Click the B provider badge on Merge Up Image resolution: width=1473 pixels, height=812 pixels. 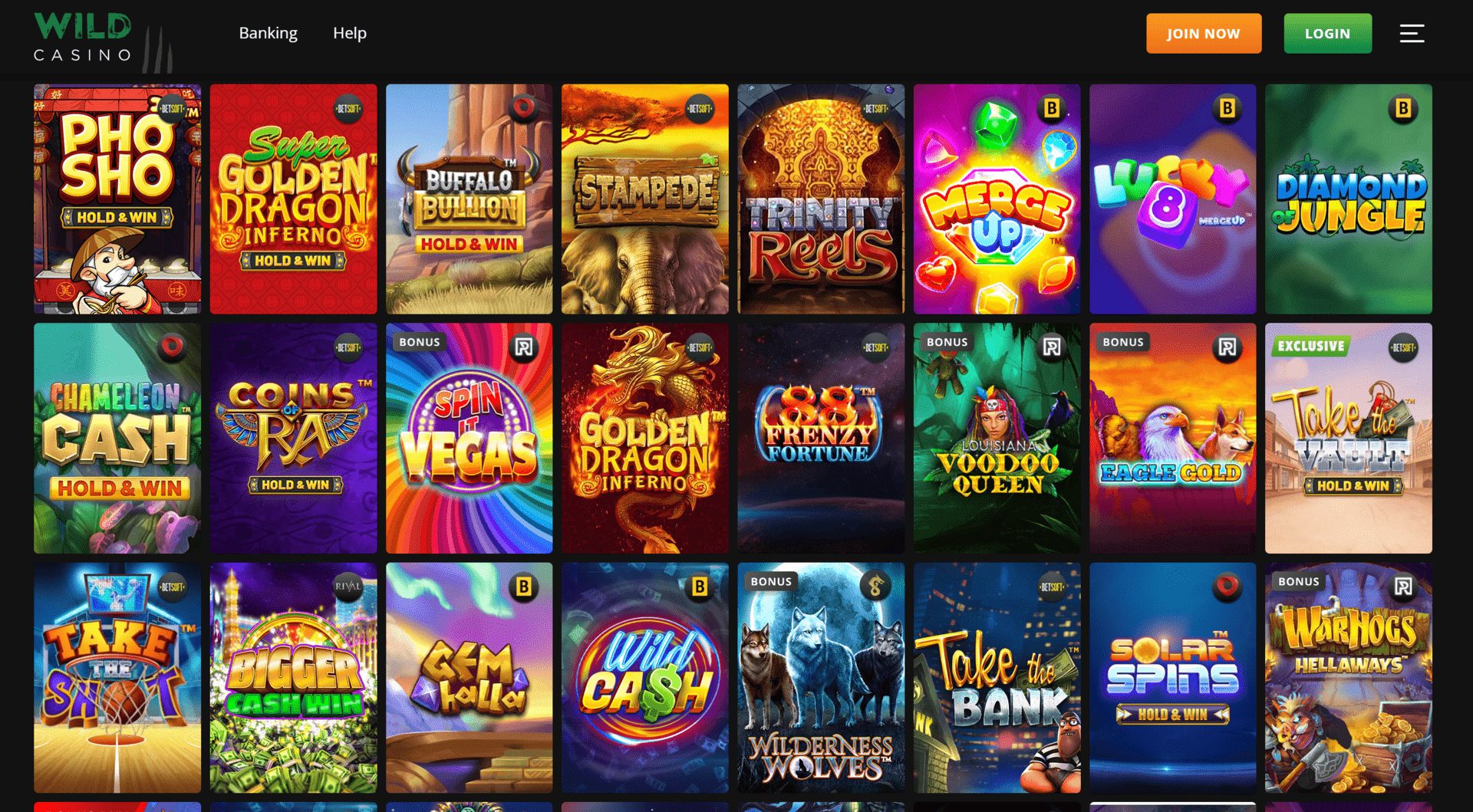tap(1051, 109)
